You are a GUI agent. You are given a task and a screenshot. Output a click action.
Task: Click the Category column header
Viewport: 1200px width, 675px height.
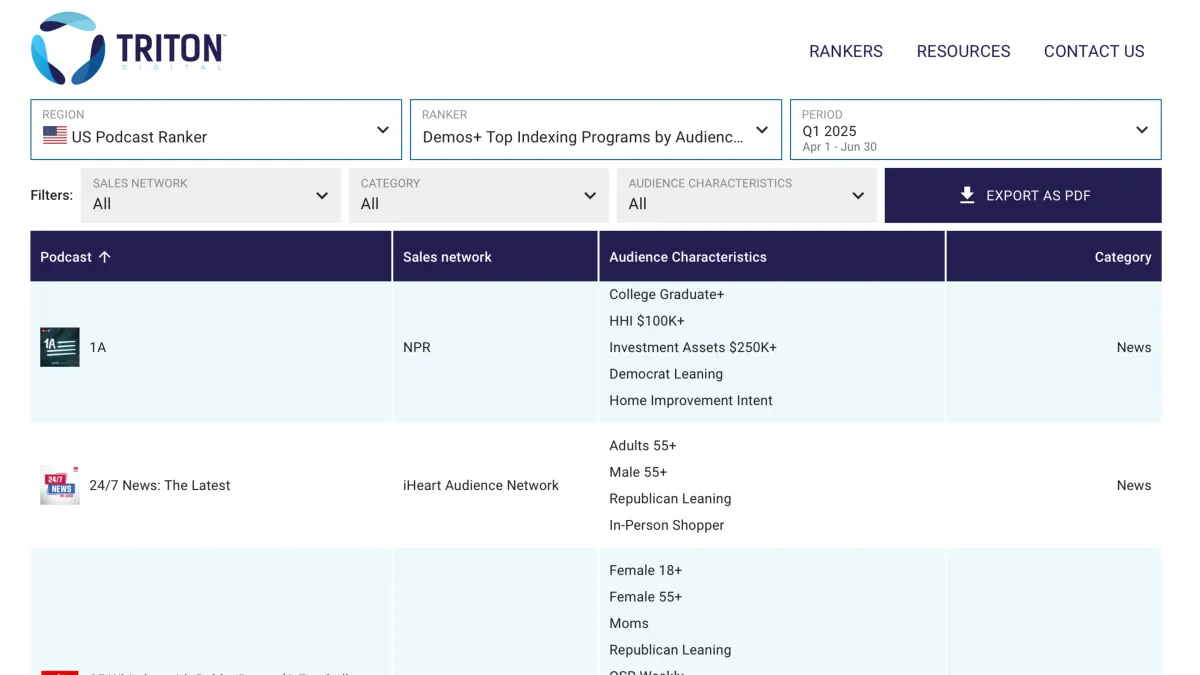tap(1122, 256)
